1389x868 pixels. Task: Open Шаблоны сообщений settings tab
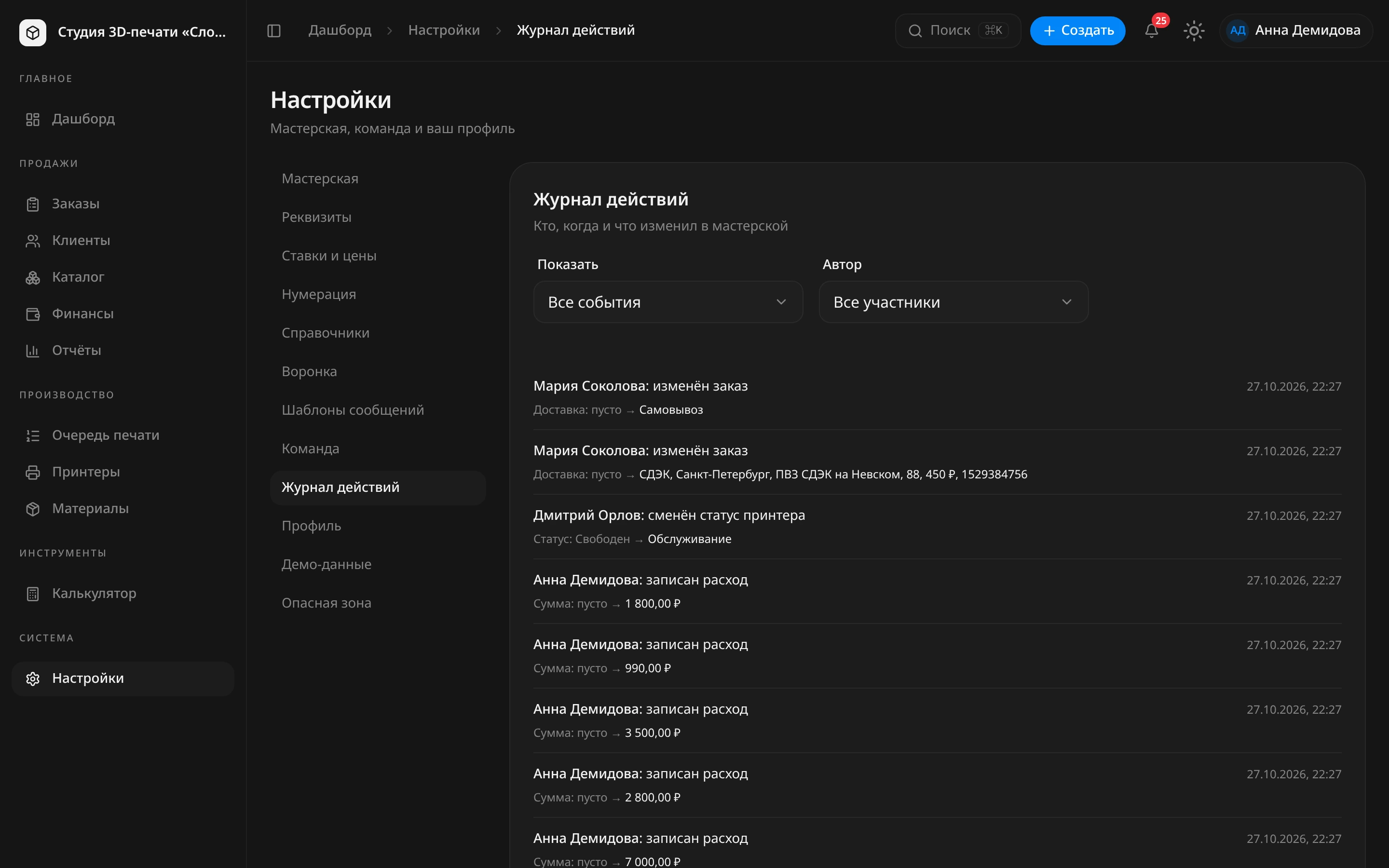pos(378,410)
